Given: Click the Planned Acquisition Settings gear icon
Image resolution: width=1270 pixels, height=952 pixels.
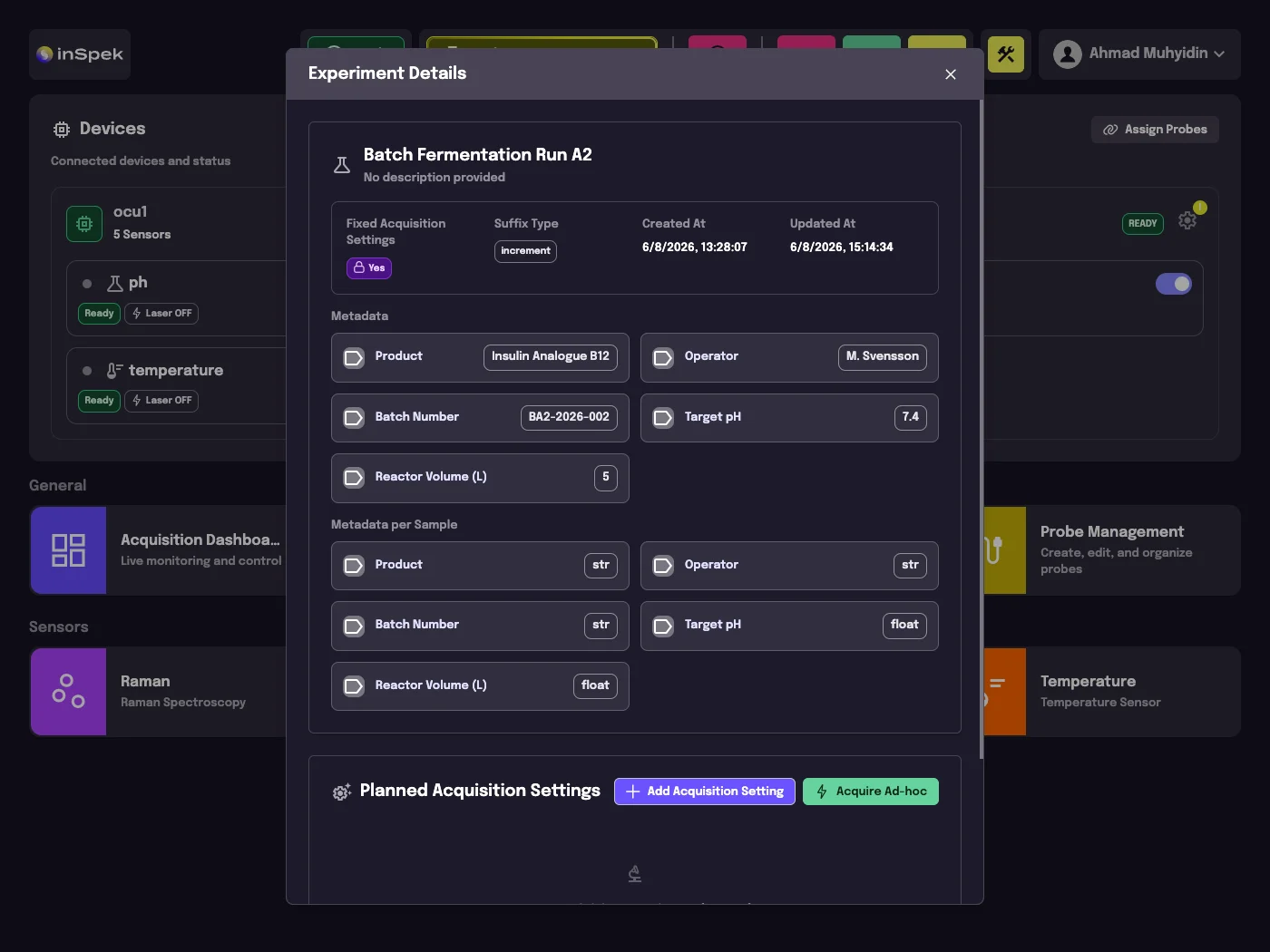Looking at the screenshot, I should click(342, 792).
